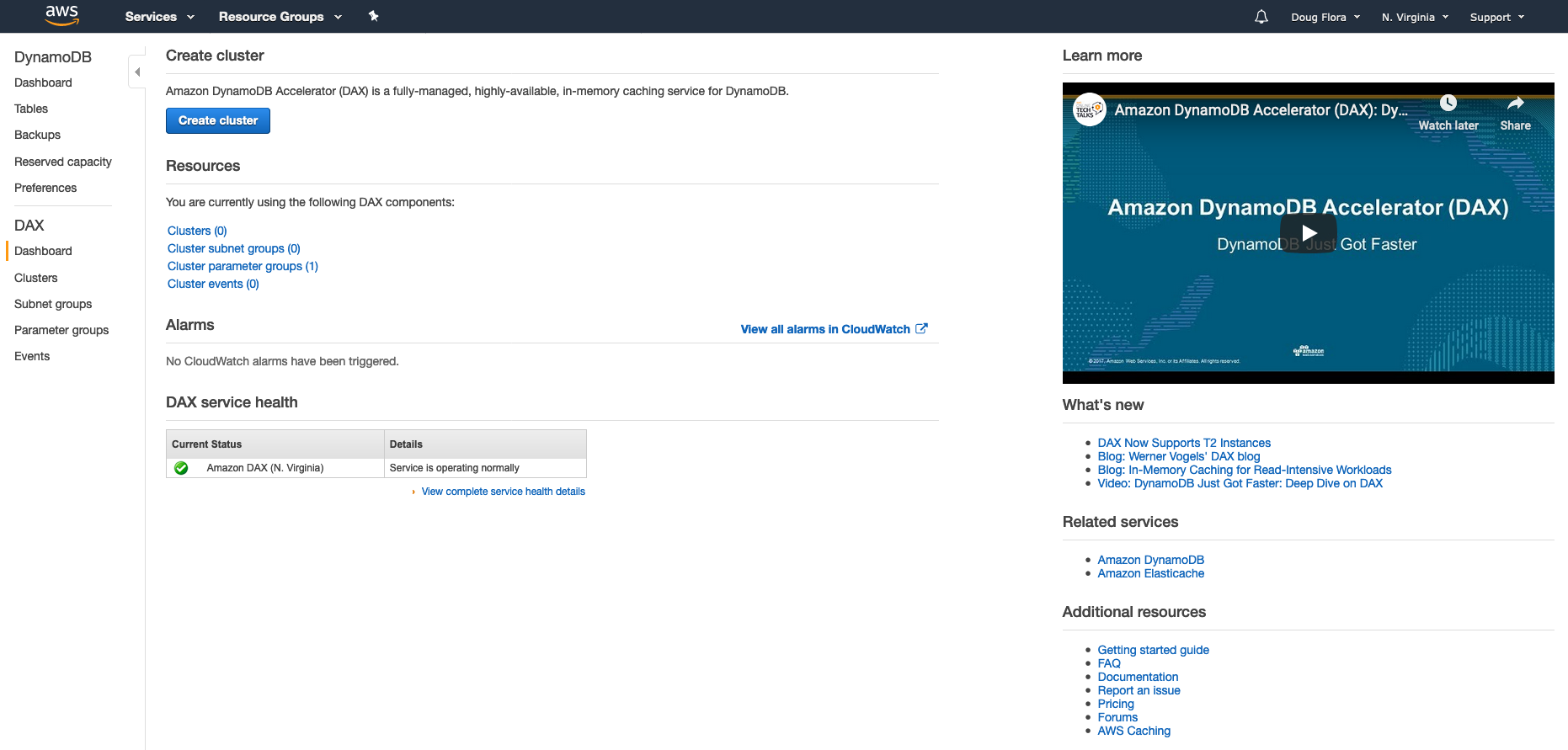Open DynamoDB Just Got Faster video link

coord(1240,483)
